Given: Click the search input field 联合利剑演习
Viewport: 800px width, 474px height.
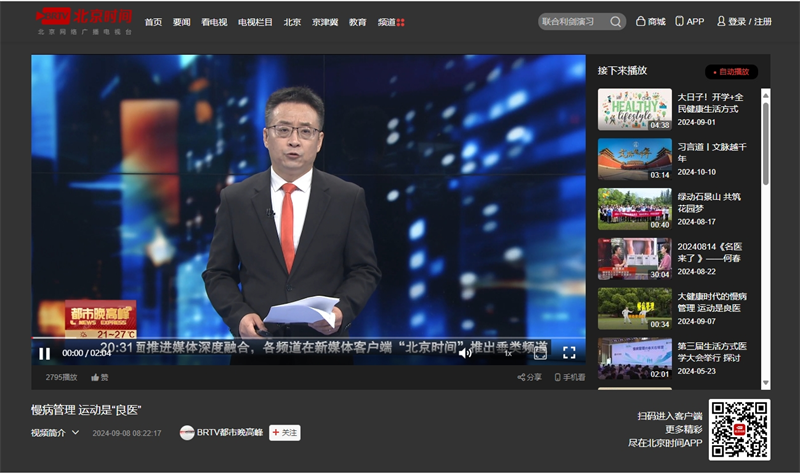Looking at the screenshot, I should (573, 21).
